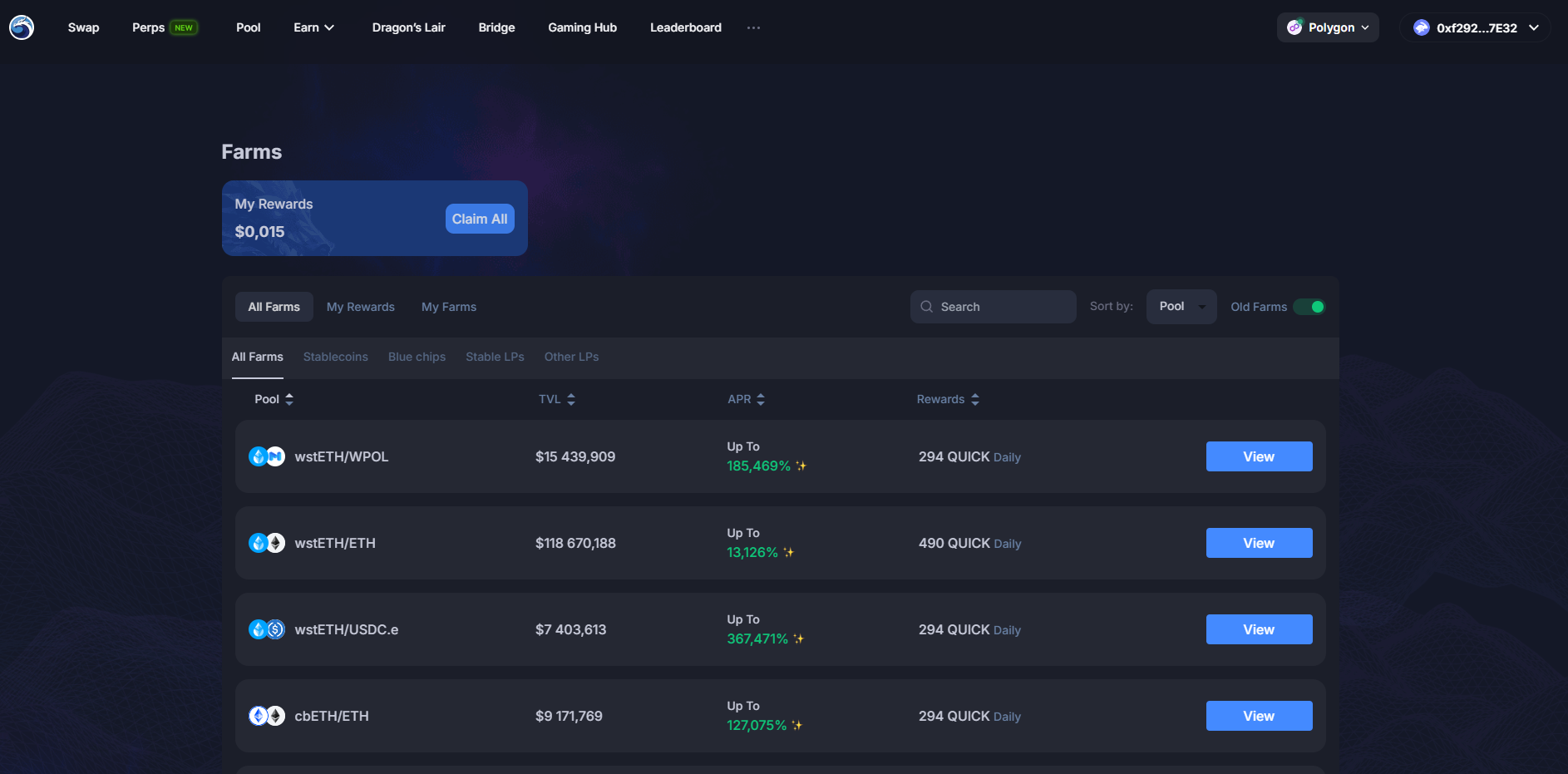This screenshot has width=1568, height=774.
Task: Filter farms by Stable LPs
Action: [496, 357]
